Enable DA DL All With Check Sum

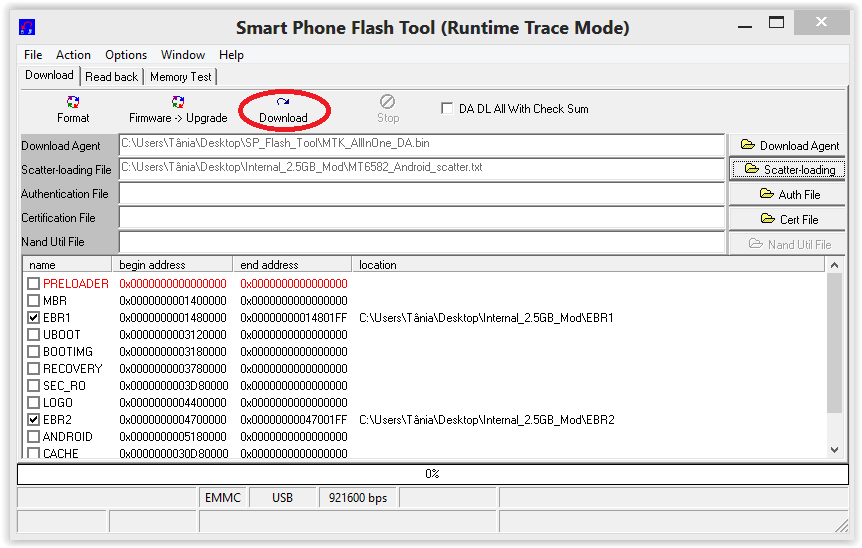coord(447,108)
